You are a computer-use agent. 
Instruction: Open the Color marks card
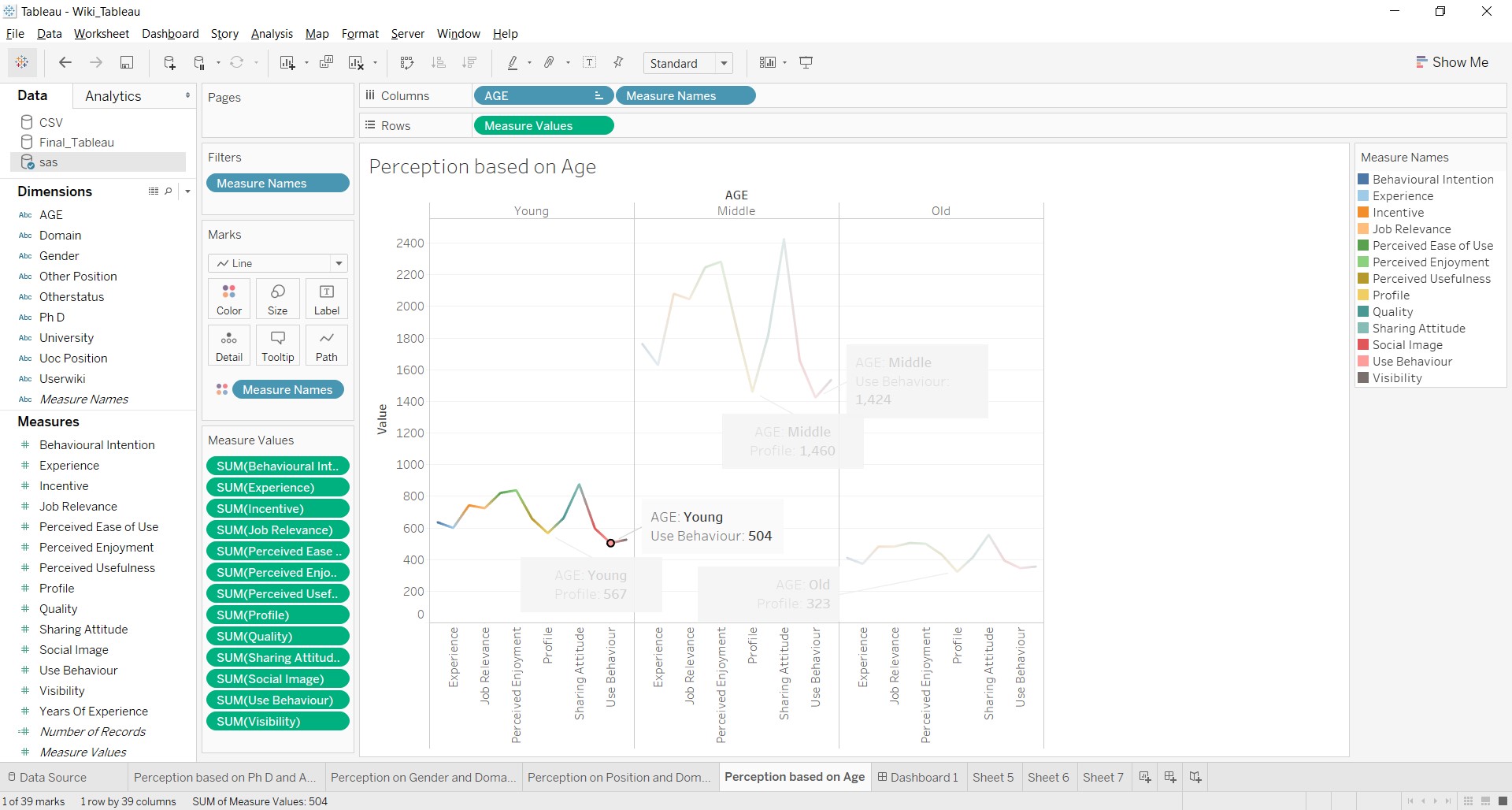coord(229,299)
